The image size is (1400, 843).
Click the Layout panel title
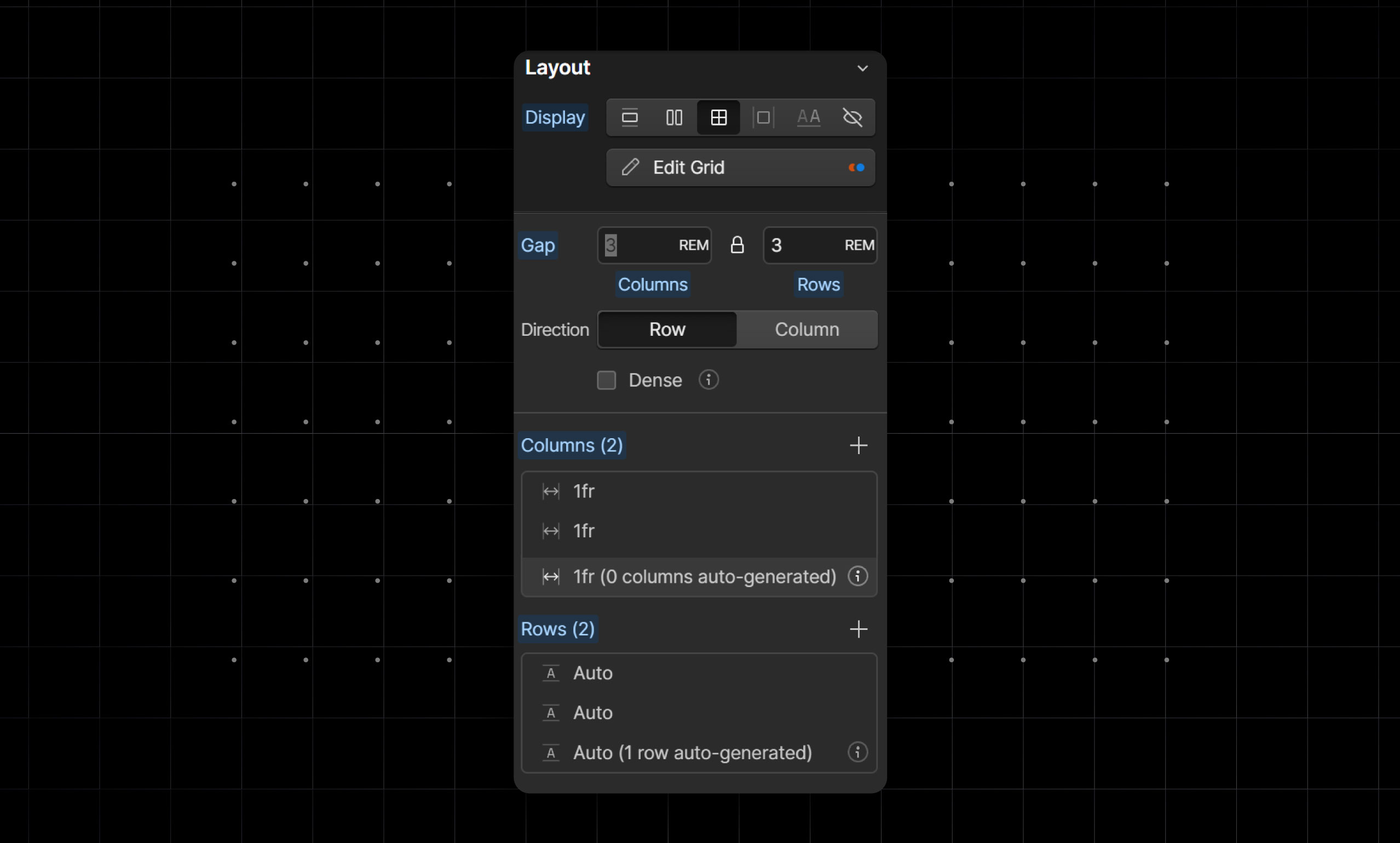557,67
